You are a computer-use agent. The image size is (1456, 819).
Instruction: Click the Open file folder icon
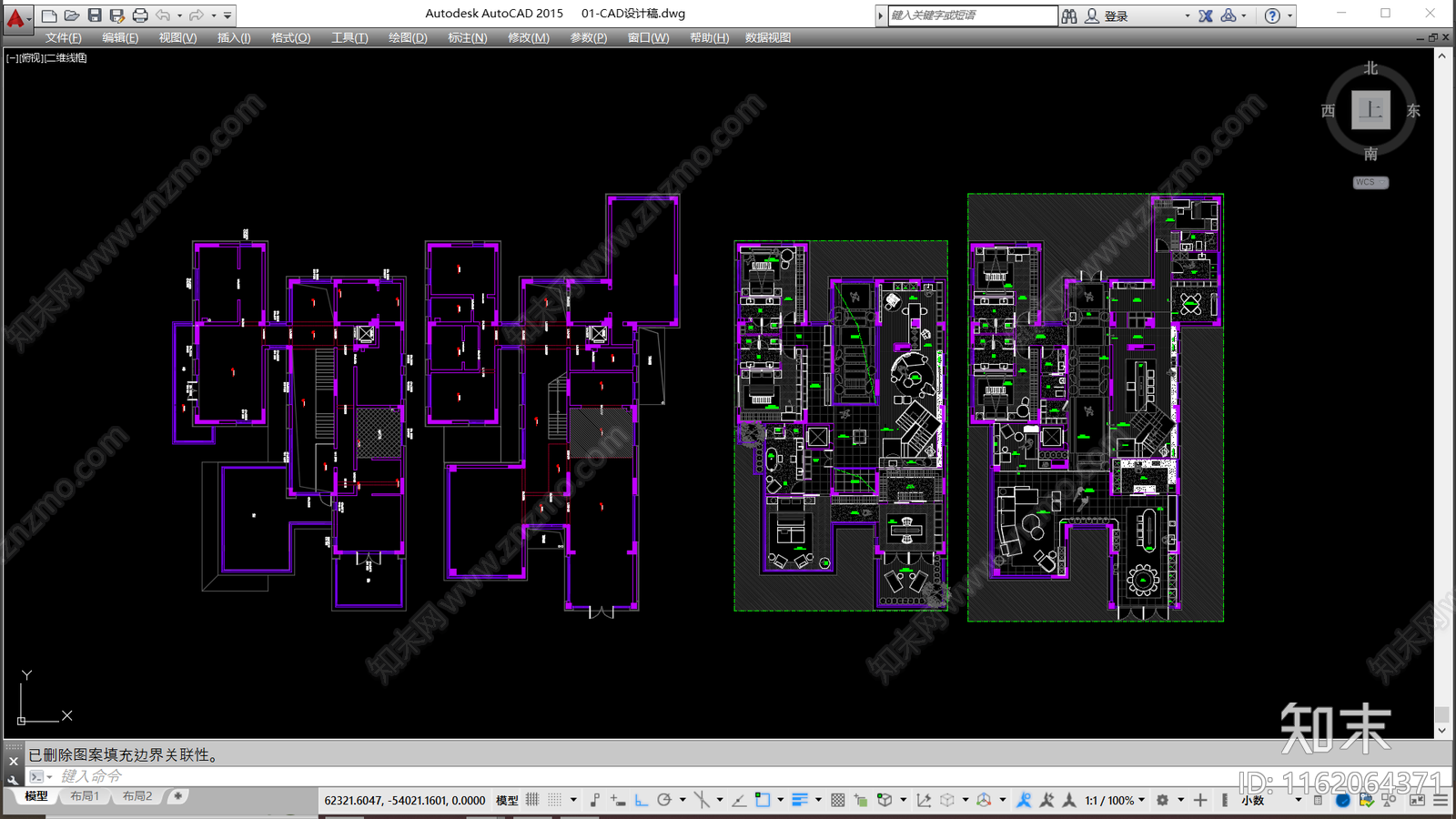72,15
